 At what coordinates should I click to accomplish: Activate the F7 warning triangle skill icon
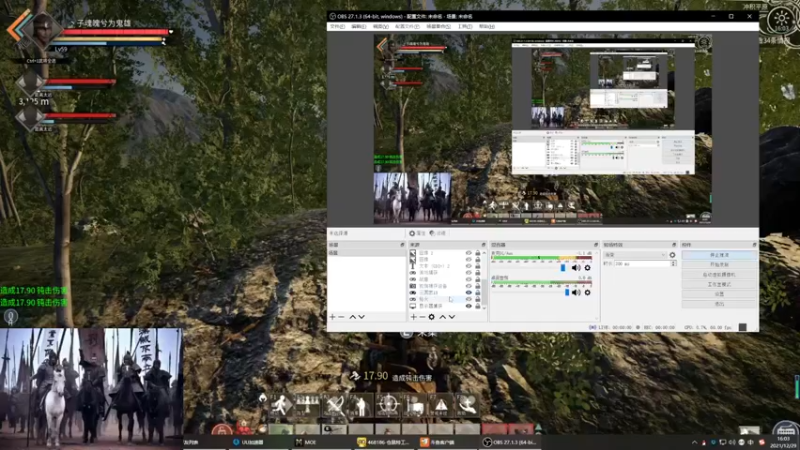point(441,406)
